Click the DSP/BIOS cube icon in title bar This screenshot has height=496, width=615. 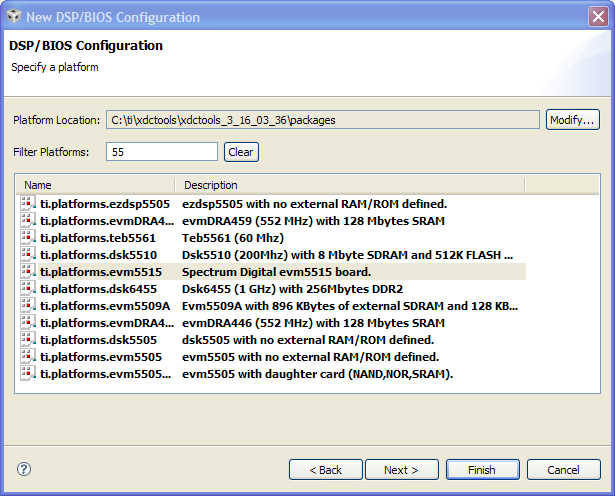pos(14,16)
